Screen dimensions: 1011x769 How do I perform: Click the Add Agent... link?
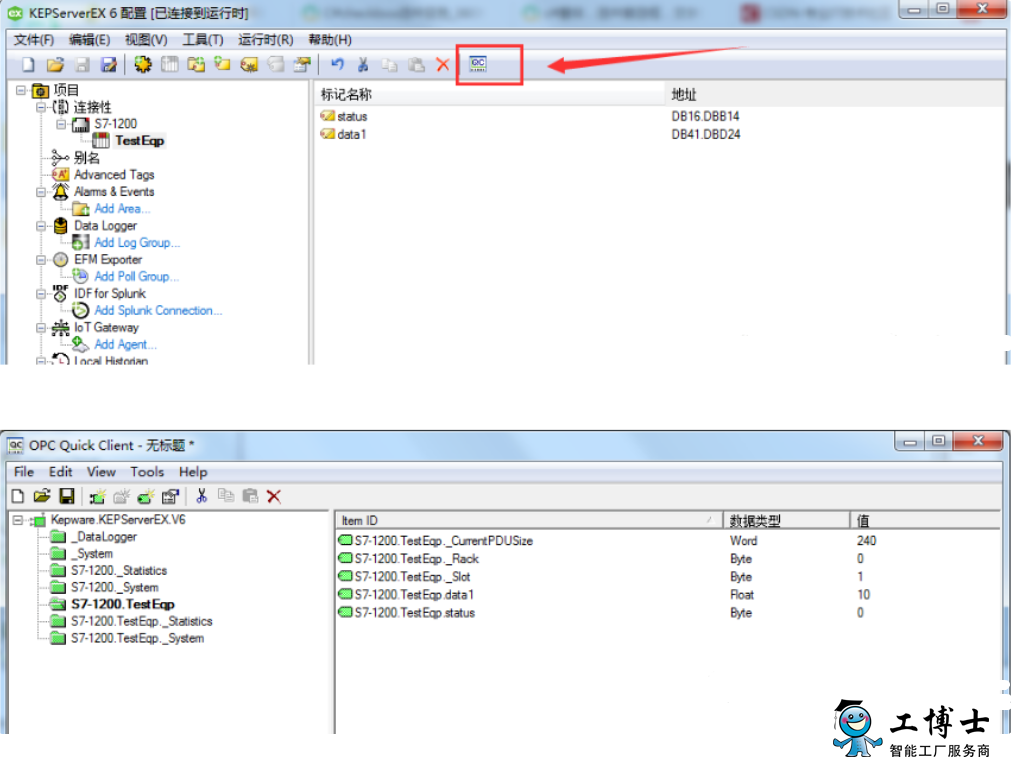pyautogui.click(x=125, y=345)
